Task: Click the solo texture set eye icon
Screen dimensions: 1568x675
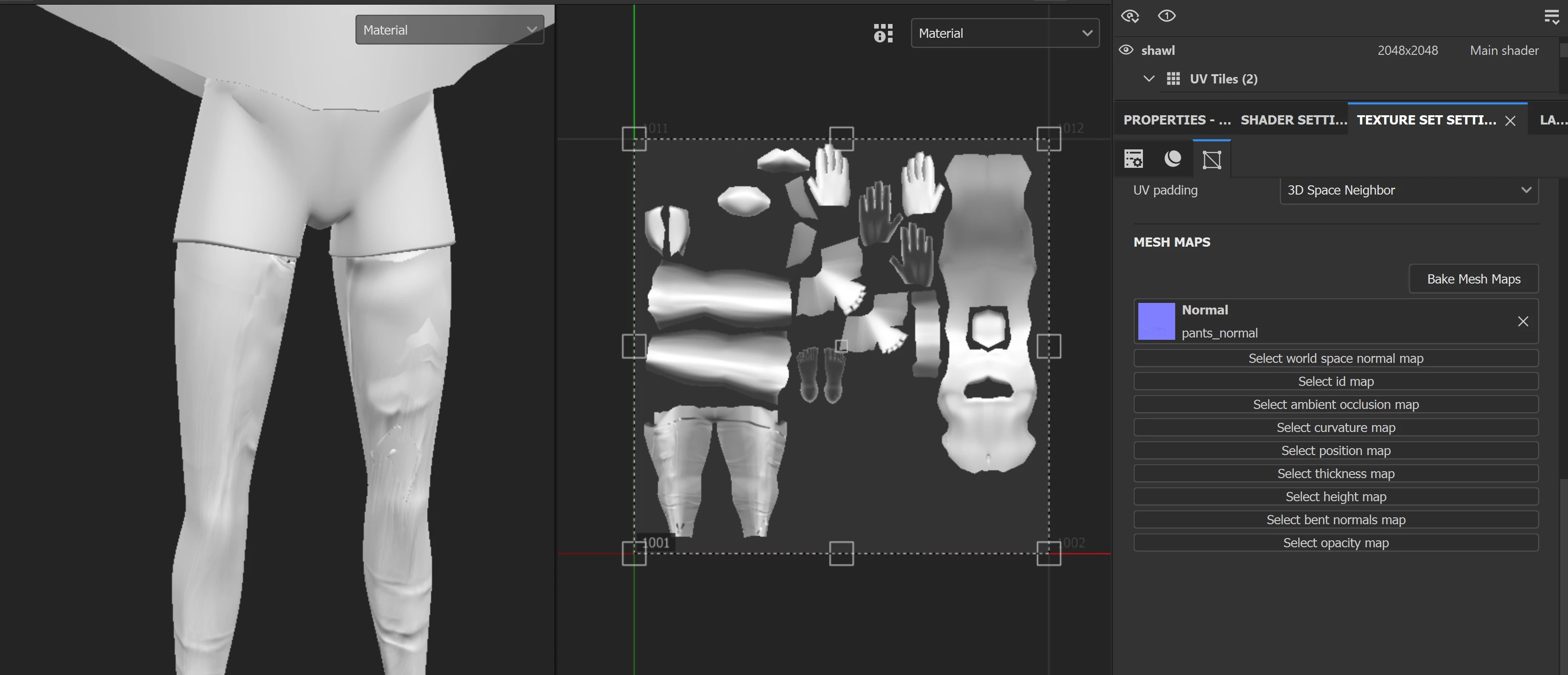Action: (1166, 17)
